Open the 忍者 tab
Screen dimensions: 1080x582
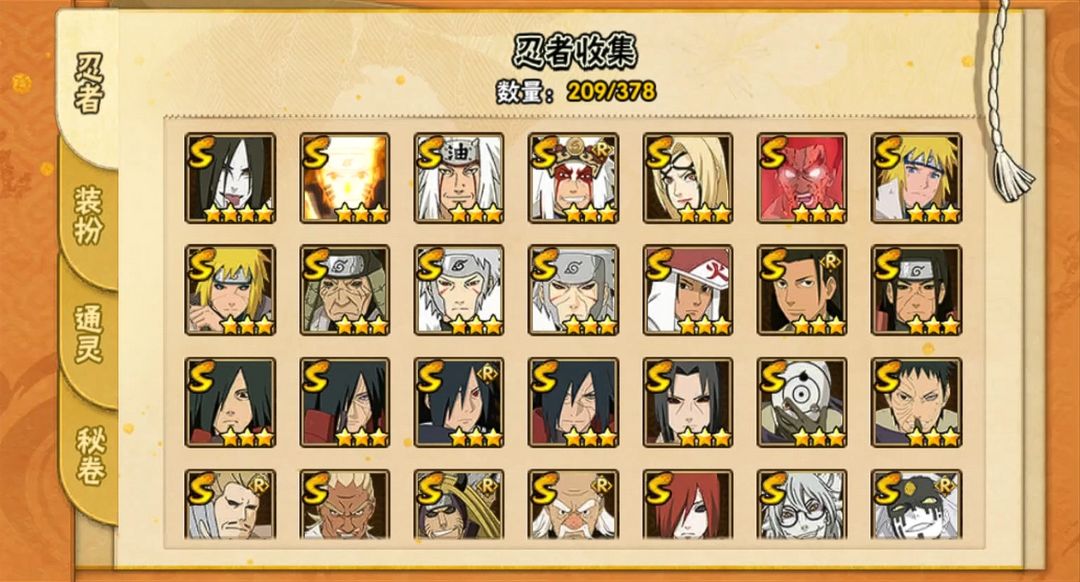pos(88,85)
